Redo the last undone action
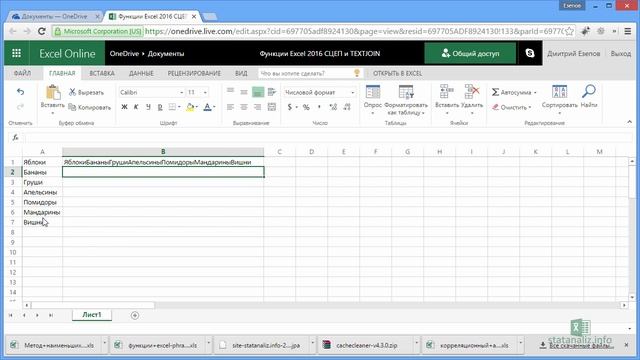640x360 pixels. (20, 107)
